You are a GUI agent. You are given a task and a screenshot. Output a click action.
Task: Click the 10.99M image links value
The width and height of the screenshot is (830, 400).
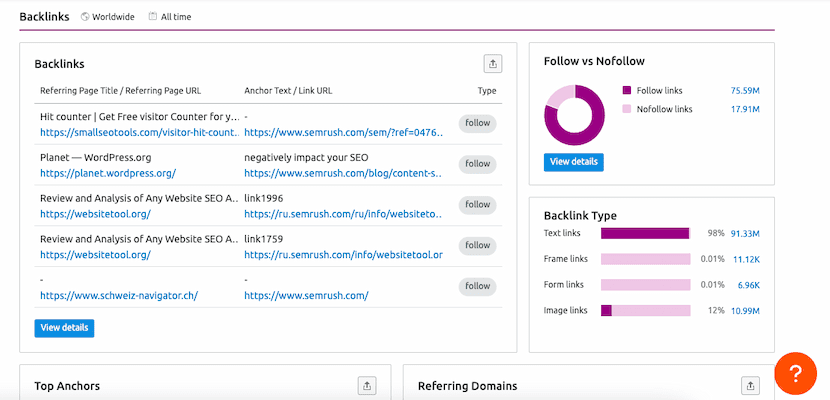745,311
